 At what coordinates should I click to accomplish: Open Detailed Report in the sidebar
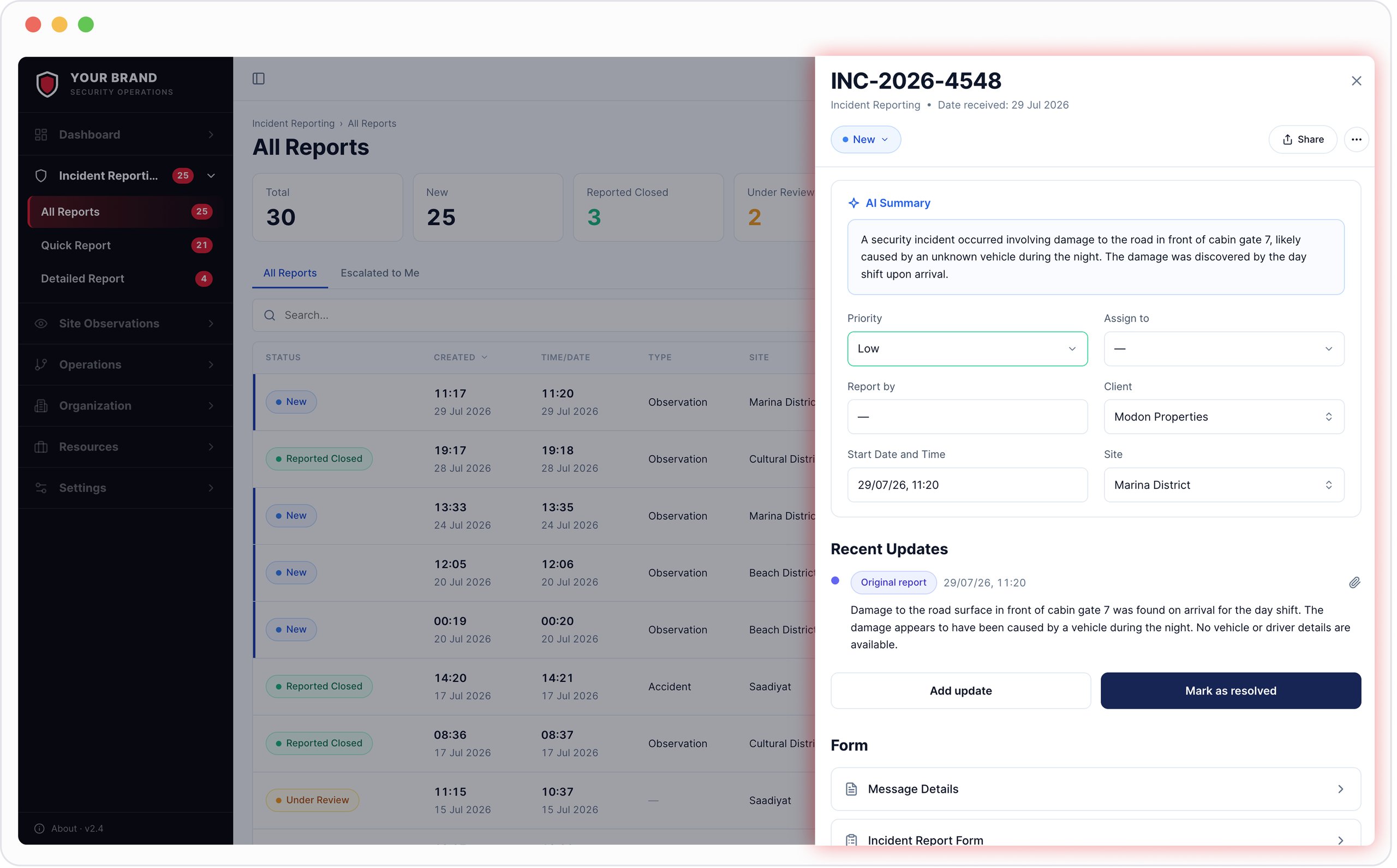point(124,279)
